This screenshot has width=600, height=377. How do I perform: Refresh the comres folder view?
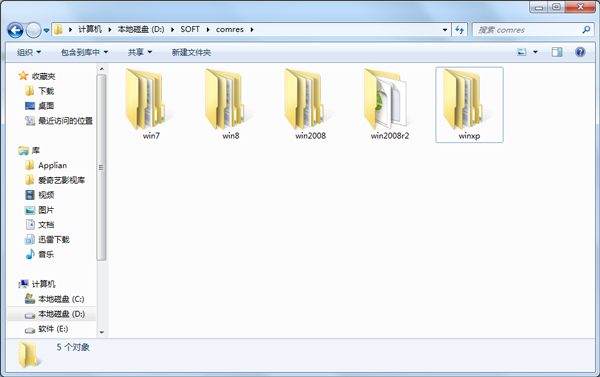pos(459,29)
